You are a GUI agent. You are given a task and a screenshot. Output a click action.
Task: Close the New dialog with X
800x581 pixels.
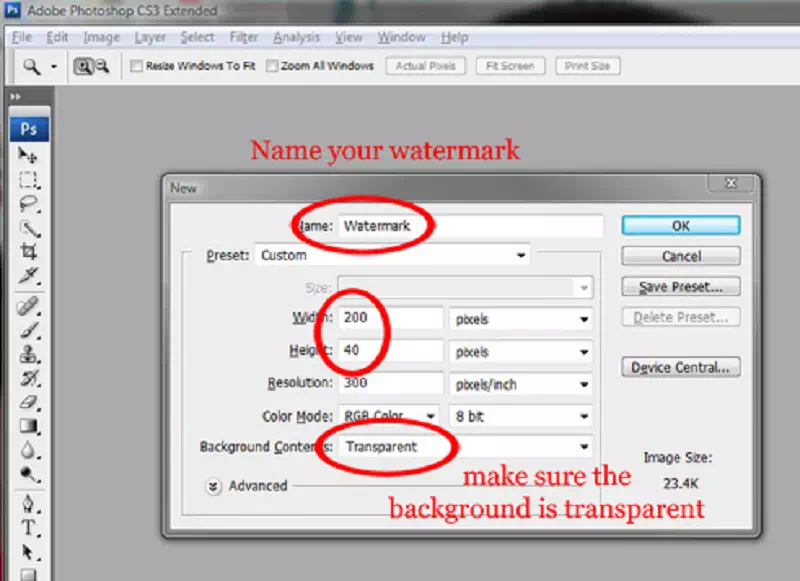[731, 183]
